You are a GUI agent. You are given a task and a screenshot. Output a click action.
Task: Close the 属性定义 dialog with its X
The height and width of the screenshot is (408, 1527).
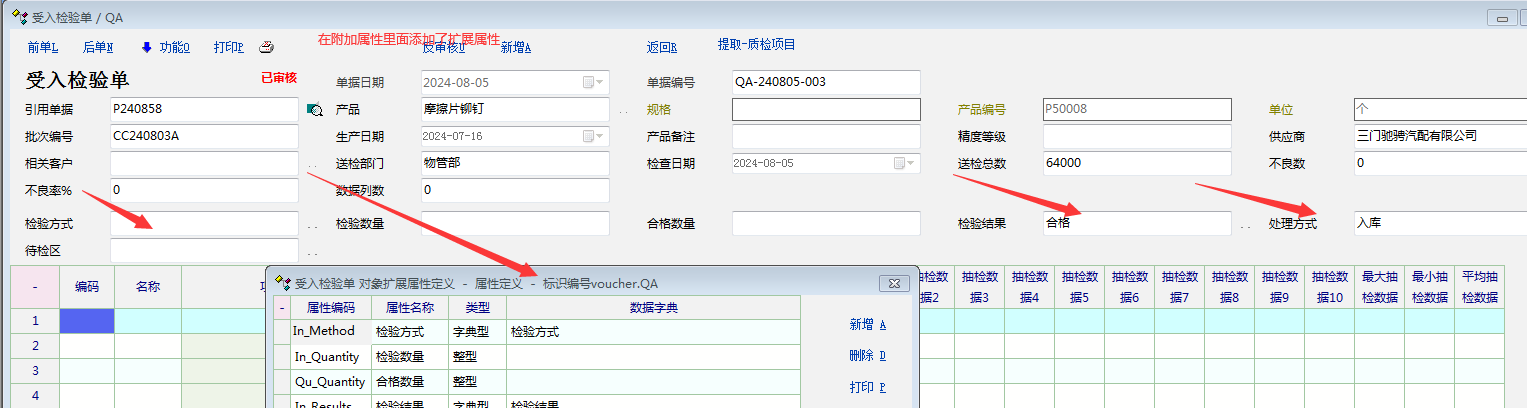point(893,283)
